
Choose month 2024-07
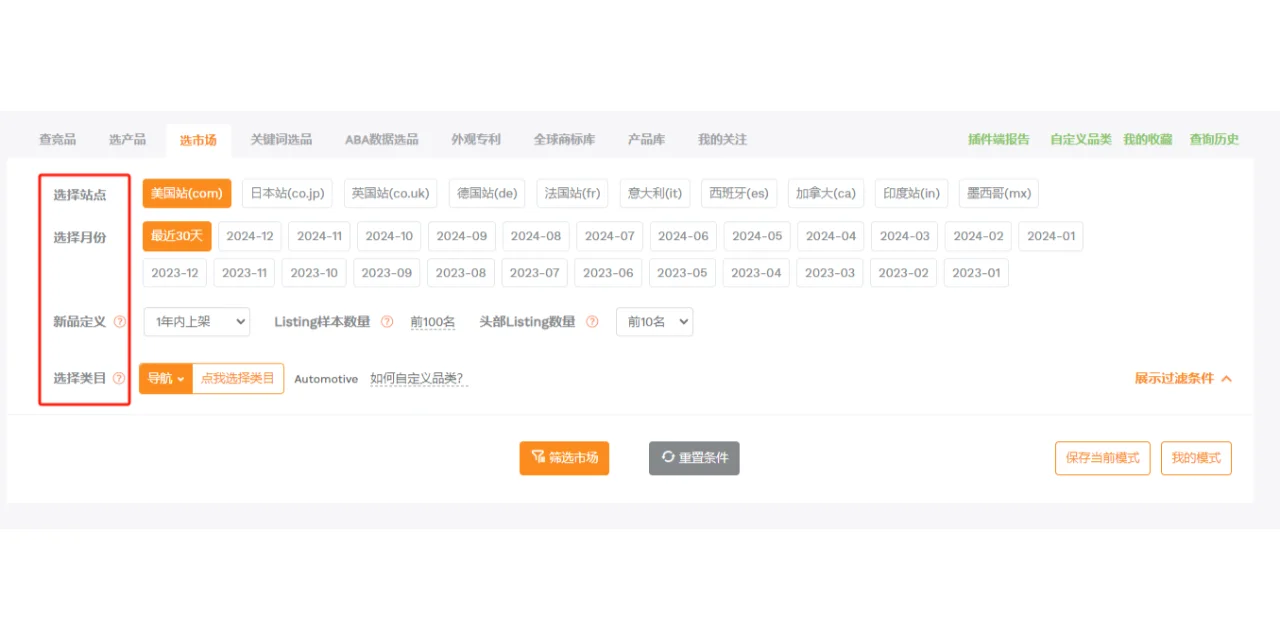610,236
